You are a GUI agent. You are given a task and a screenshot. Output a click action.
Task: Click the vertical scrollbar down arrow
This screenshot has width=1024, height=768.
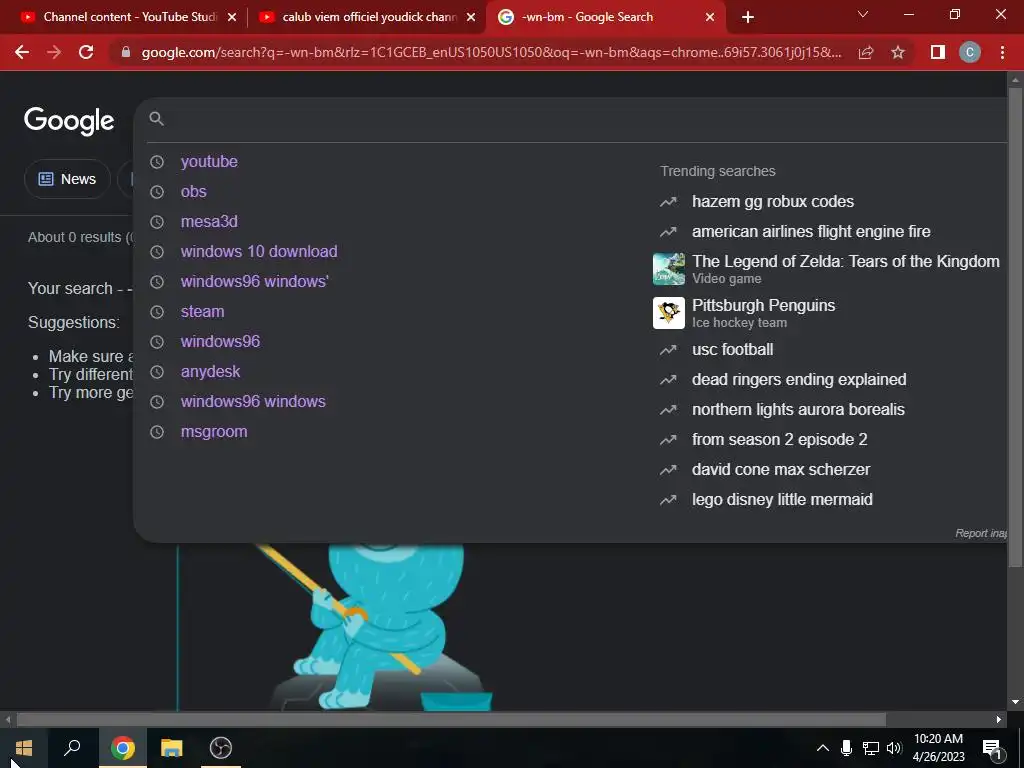click(x=1015, y=703)
